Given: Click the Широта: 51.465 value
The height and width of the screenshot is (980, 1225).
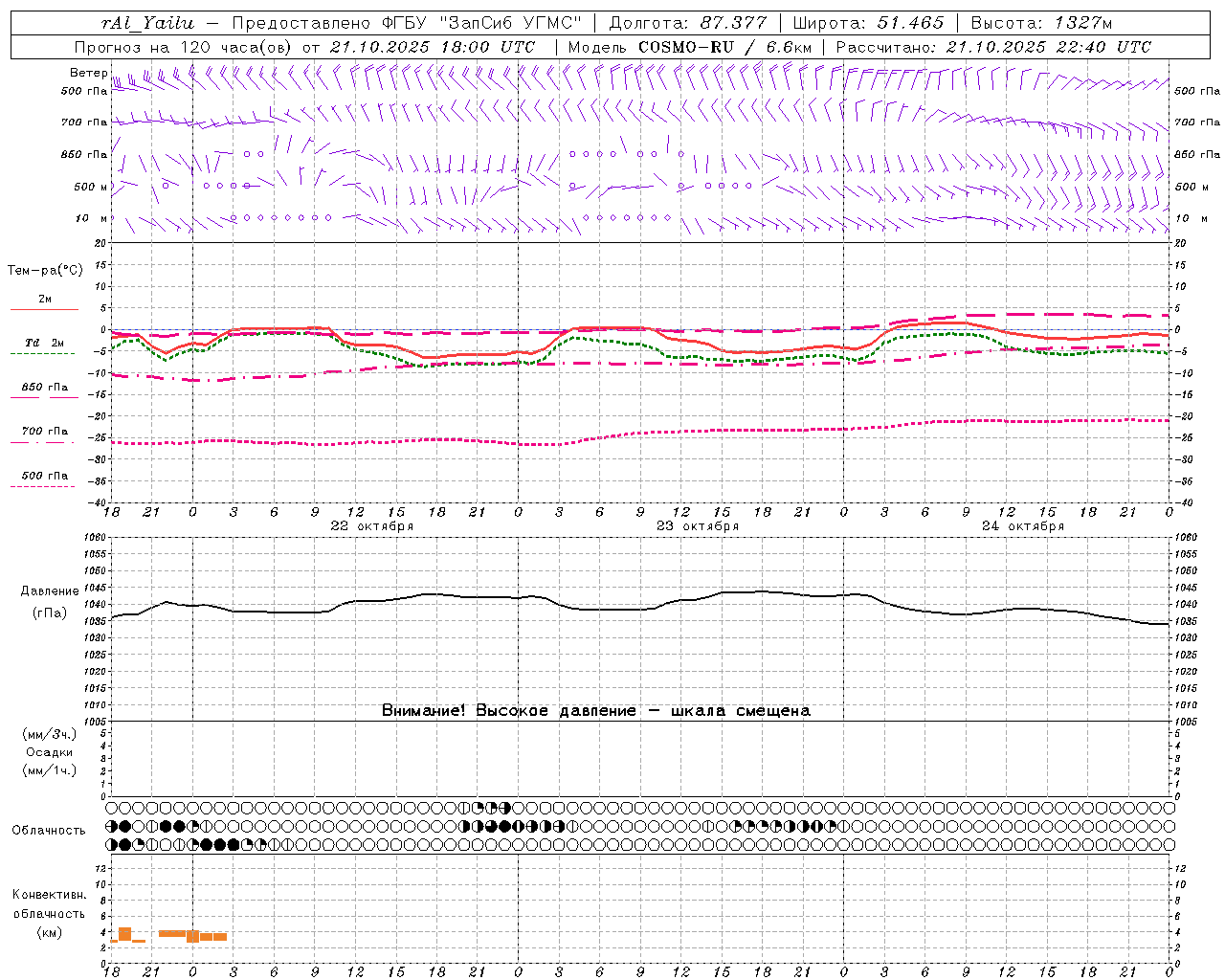Looking at the screenshot, I should click(868, 23).
